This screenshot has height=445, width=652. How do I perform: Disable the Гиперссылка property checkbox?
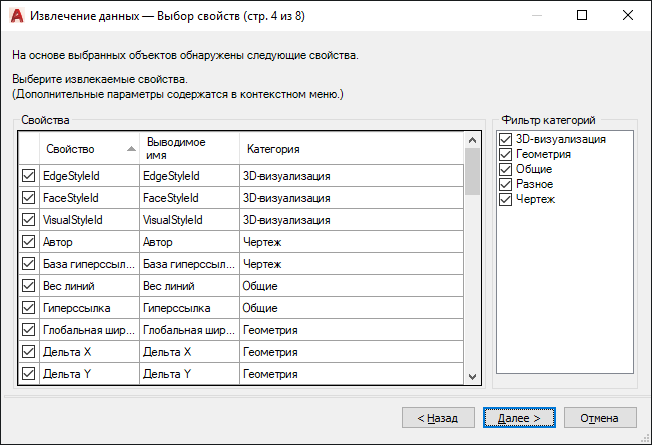tap(28, 307)
